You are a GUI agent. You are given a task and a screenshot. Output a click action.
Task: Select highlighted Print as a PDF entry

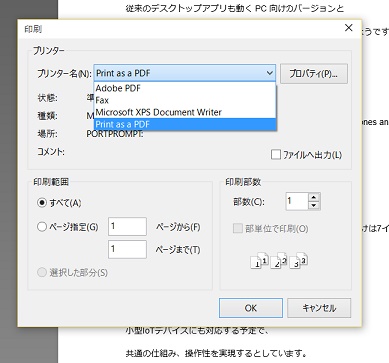coord(185,124)
